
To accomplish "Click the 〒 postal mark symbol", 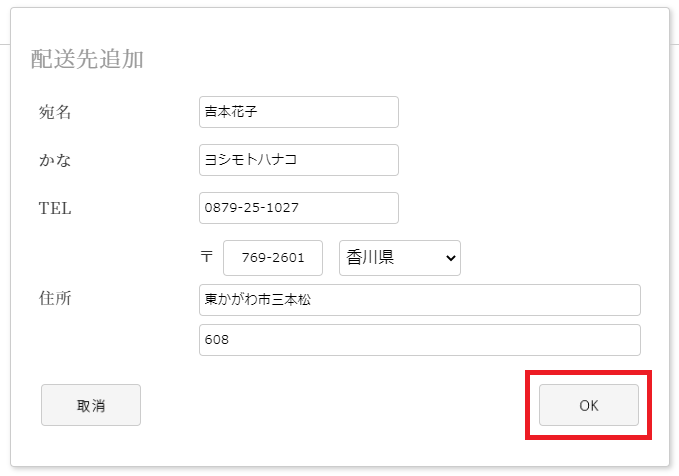I will click(x=207, y=257).
